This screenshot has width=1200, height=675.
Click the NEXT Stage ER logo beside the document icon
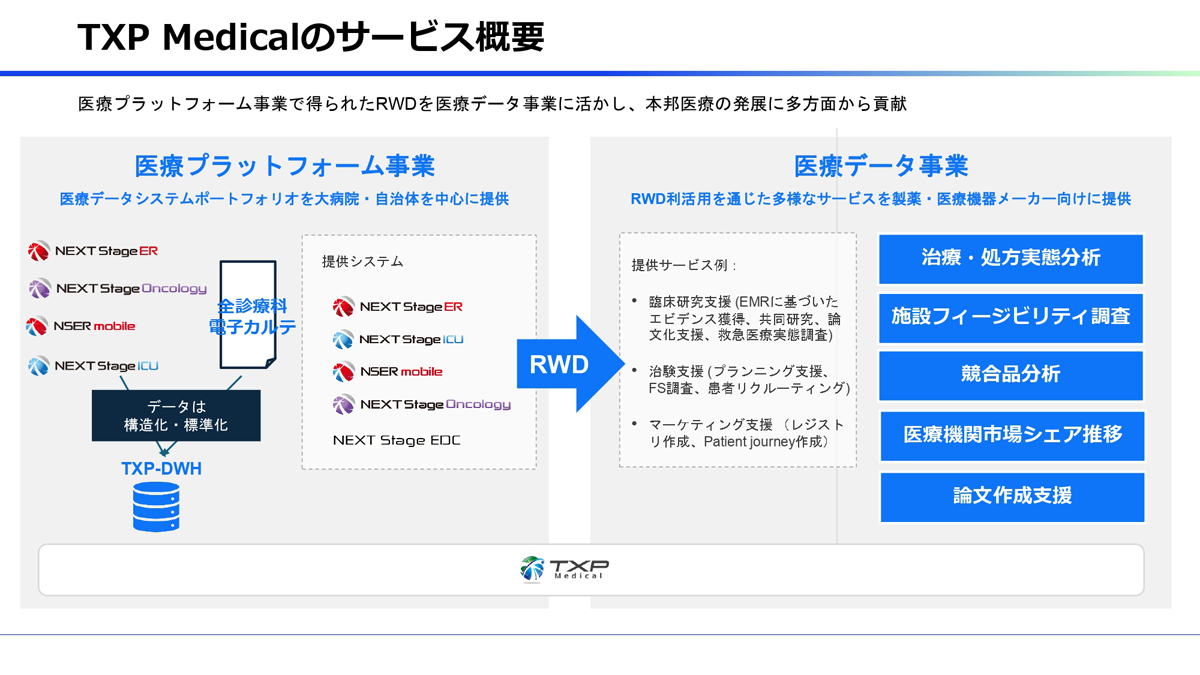[93, 251]
